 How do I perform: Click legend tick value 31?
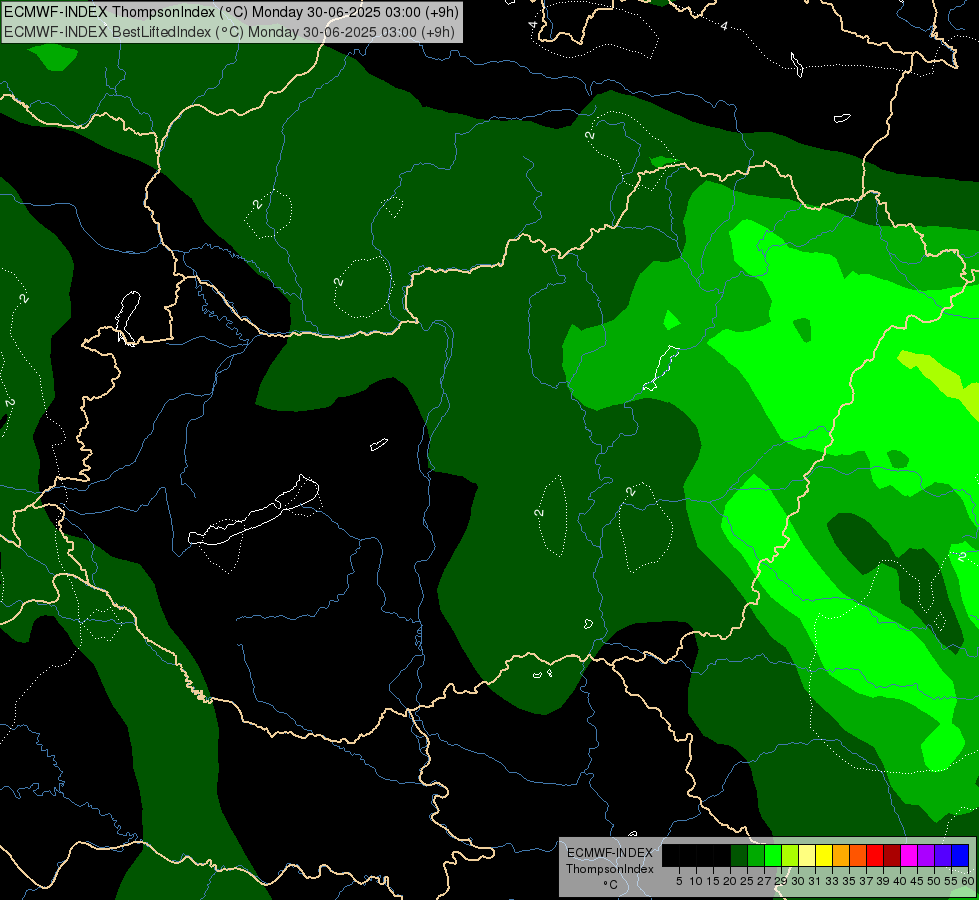pos(815,881)
